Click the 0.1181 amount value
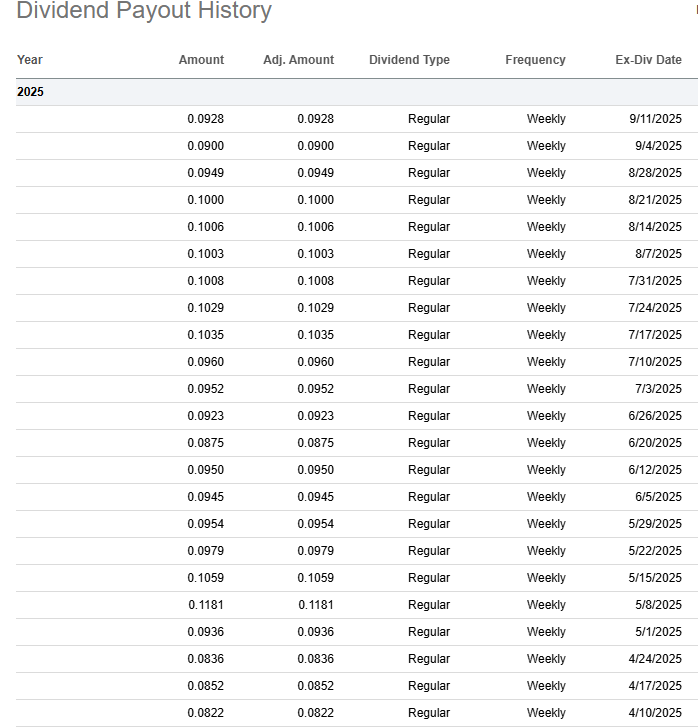This screenshot has width=698, height=727. point(206,605)
